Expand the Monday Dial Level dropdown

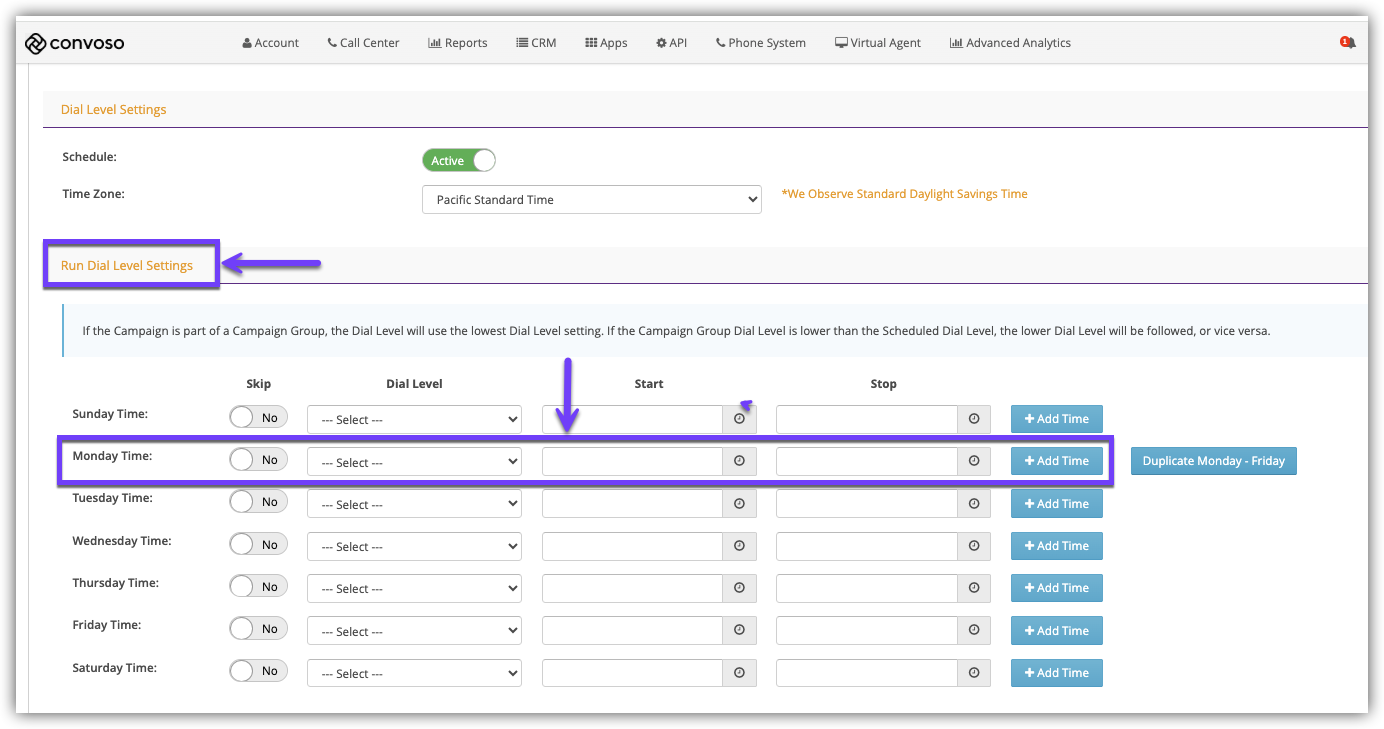(414, 462)
